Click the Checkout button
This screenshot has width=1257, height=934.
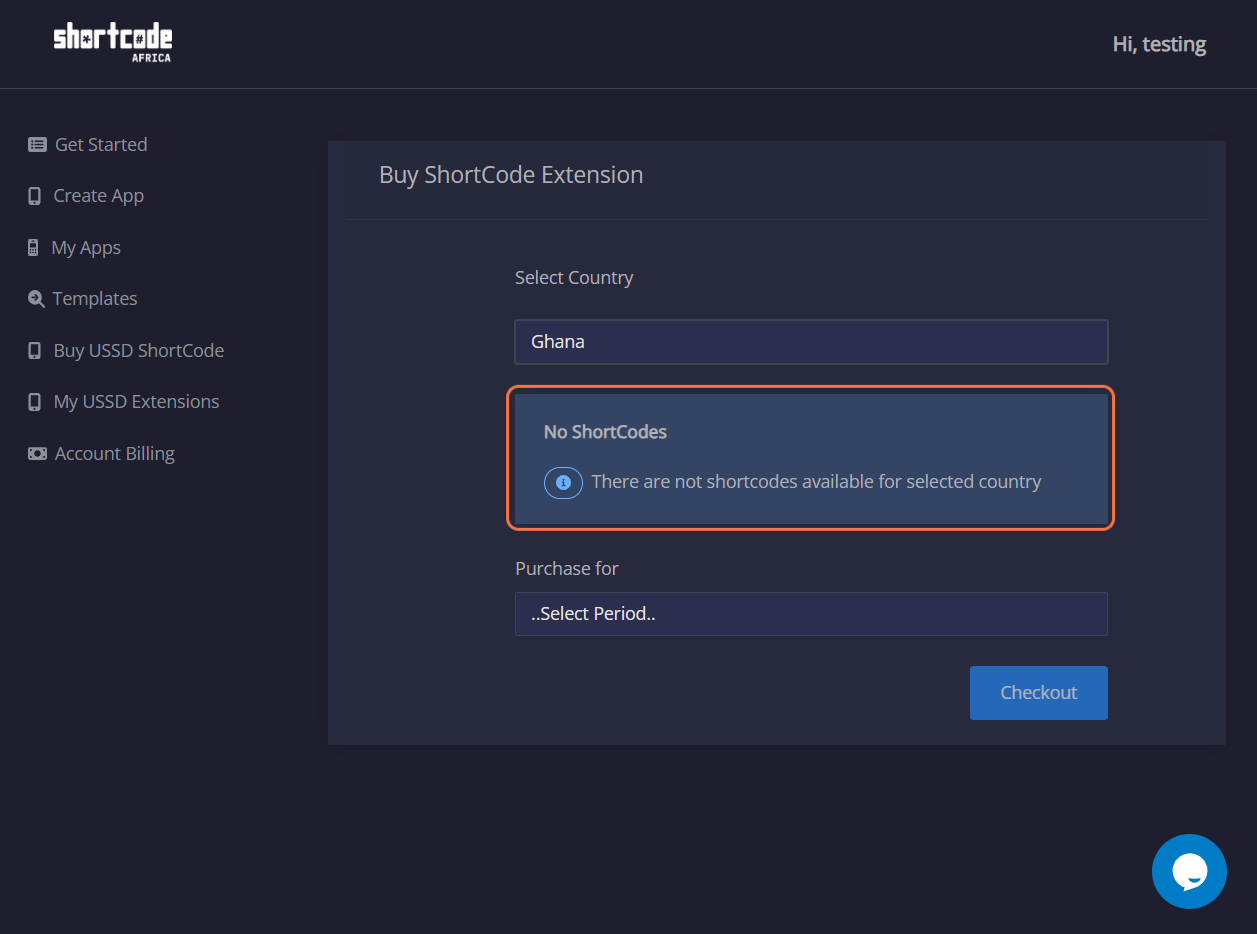coord(1039,693)
